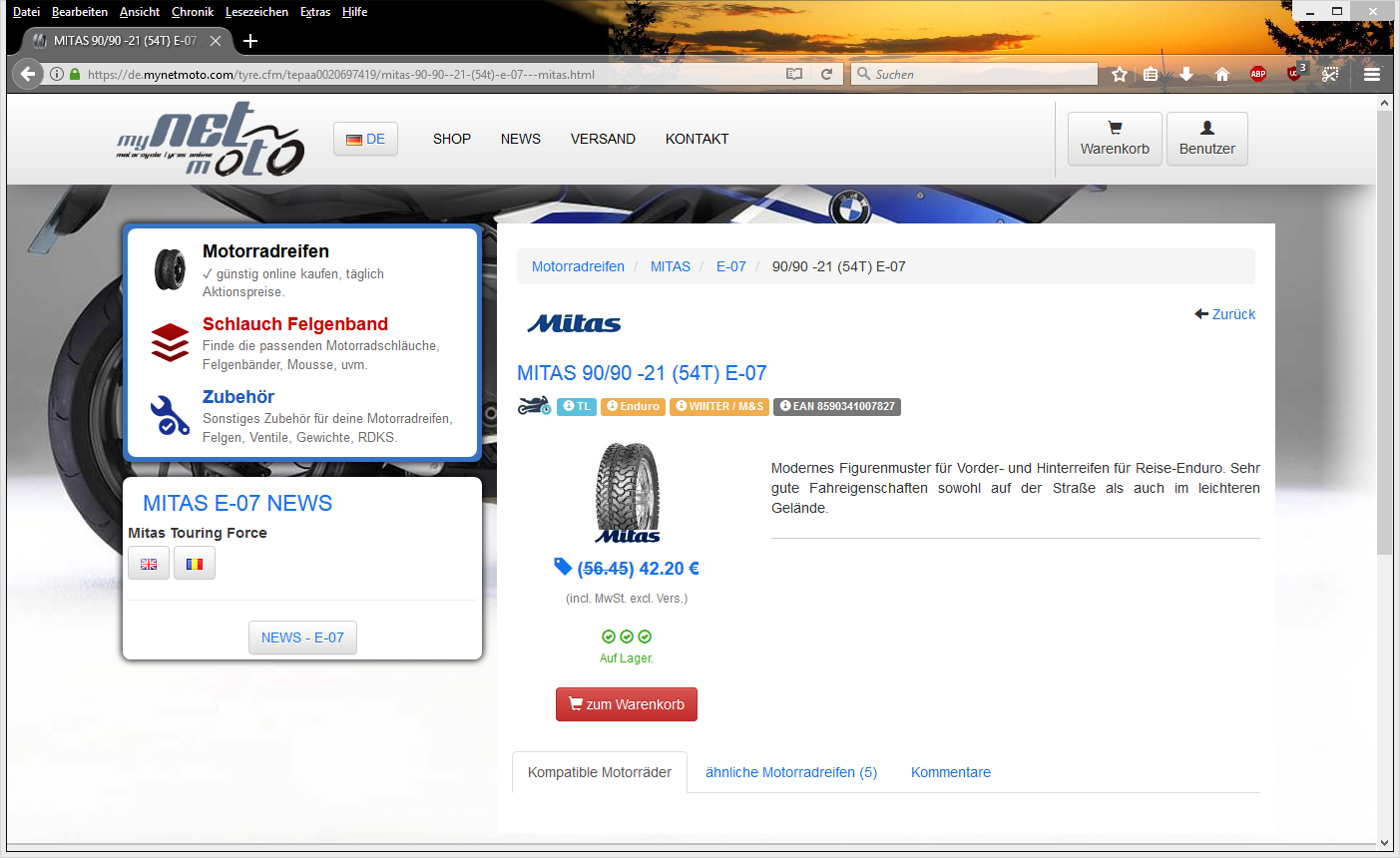Click the WINTER / M&S badge
This screenshot has width=1400, height=858.
coord(719,406)
